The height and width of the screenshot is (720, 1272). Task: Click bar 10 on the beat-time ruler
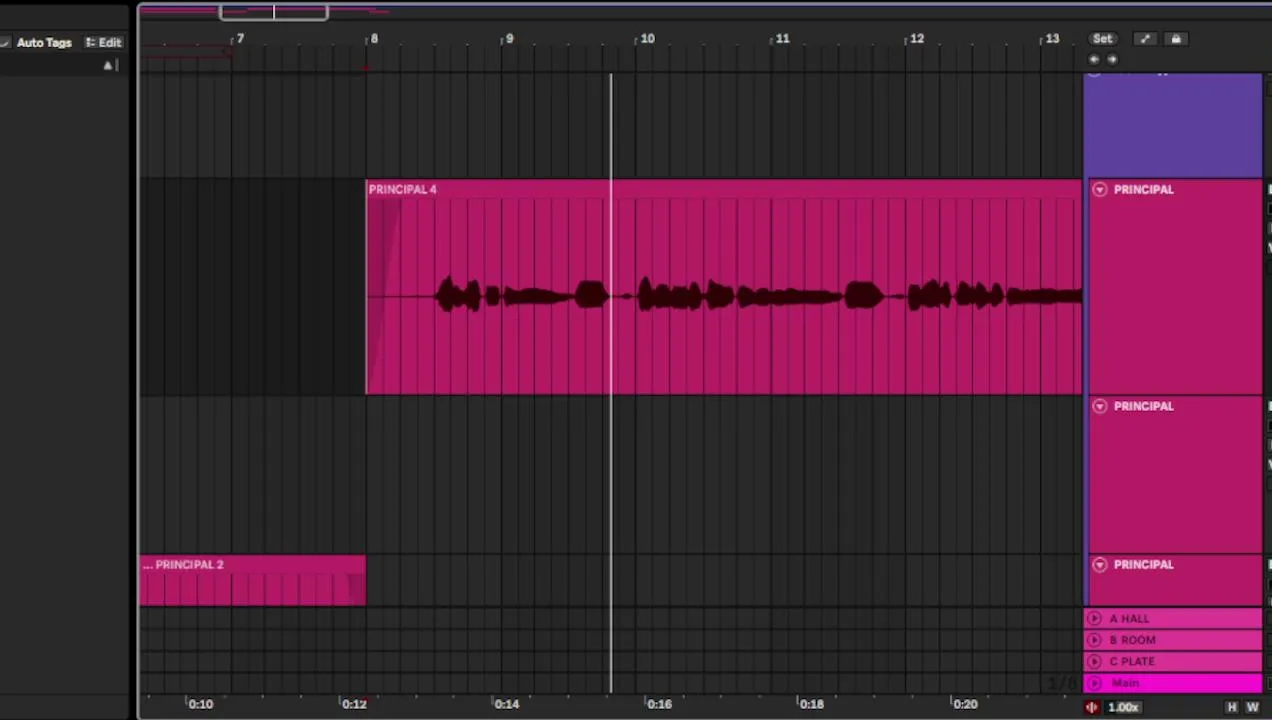click(x=647, y=39)
